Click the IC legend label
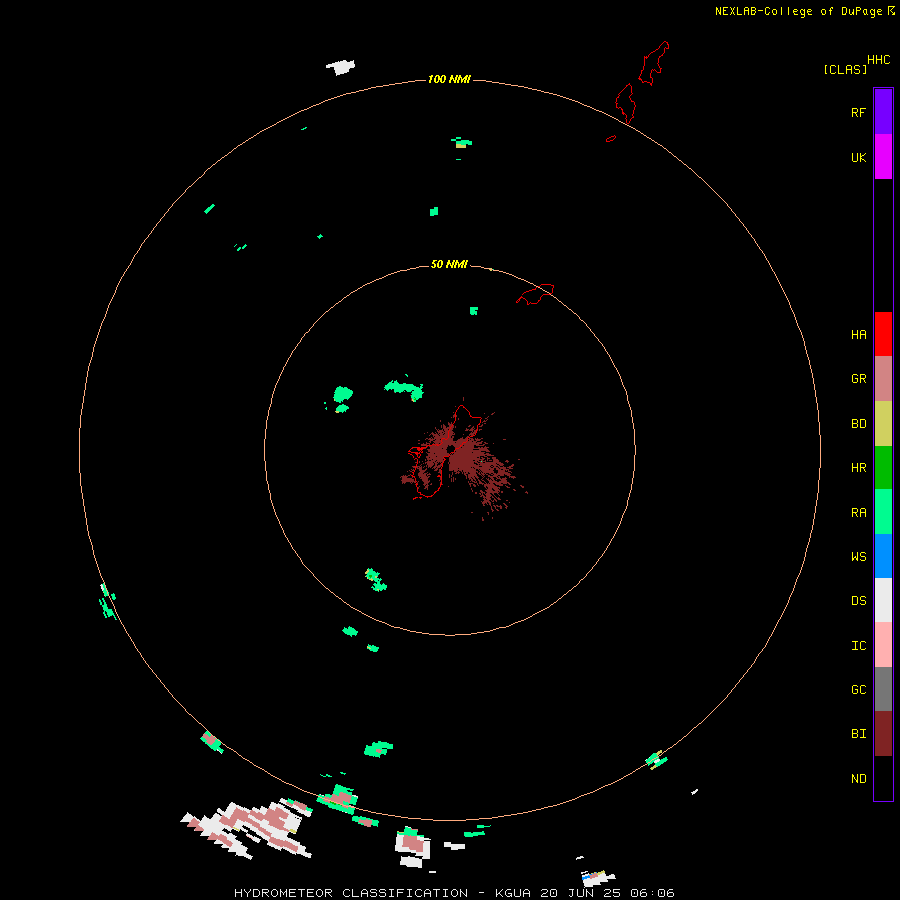Image resolution: width=900 pixels, height=900 pixels. (858, 646)
